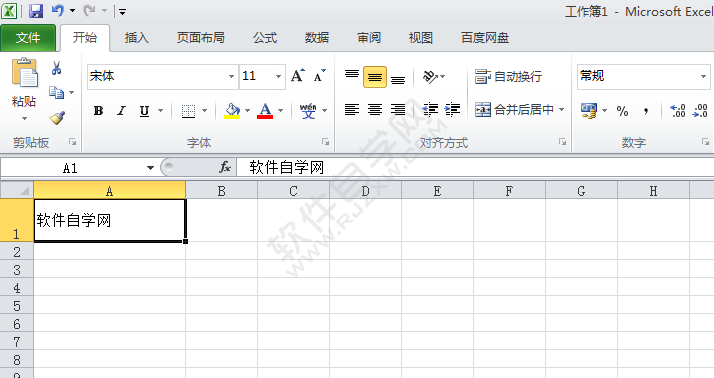
Task: Apply the yellow fill color swatch
Action: pos(232,111)
